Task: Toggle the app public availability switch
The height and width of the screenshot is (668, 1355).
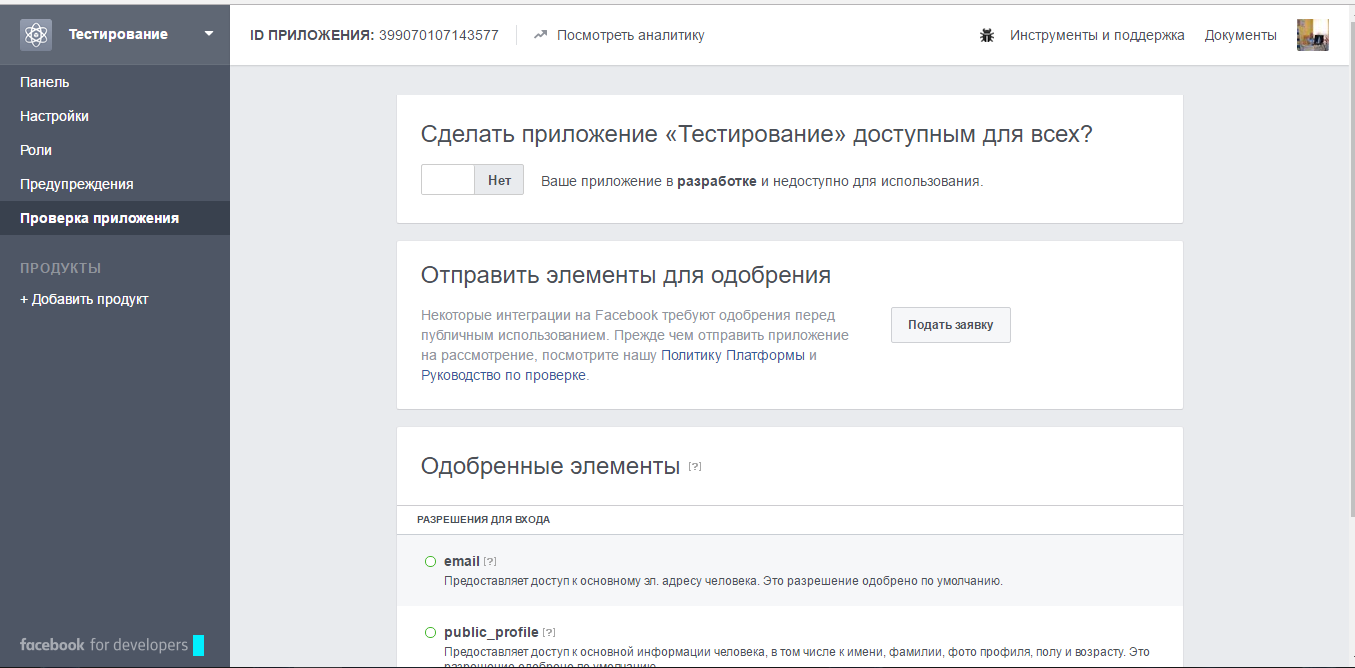Action: coord(472,180)
